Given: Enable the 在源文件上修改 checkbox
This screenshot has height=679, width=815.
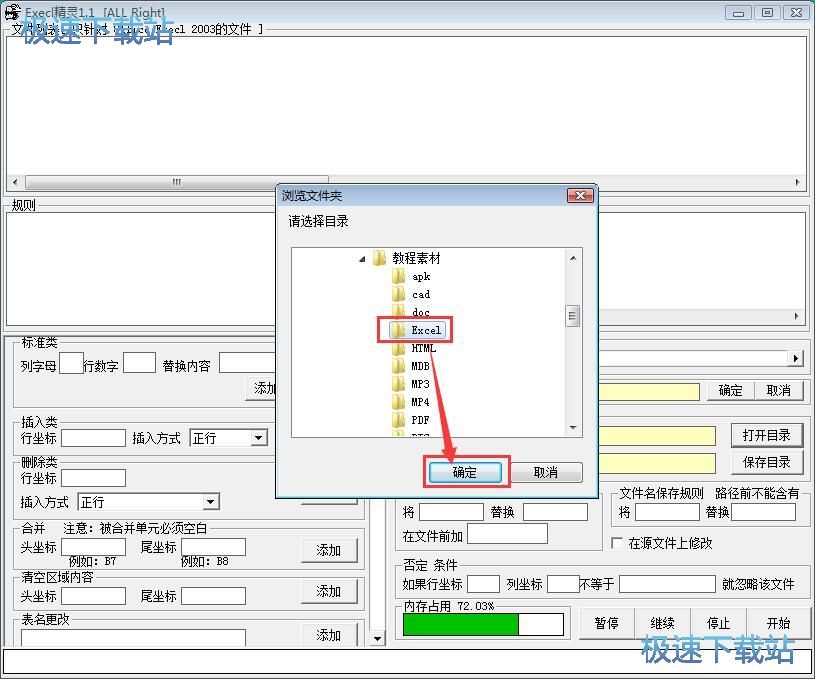Looking at the screenshot, I should click(x=617, y=543).
